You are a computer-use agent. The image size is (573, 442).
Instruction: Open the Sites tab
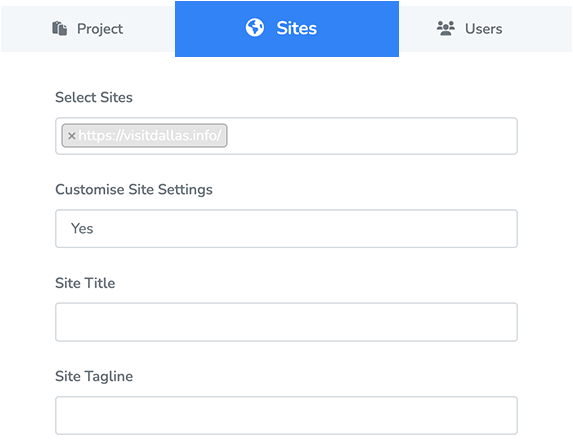click(x=287, y=29)
